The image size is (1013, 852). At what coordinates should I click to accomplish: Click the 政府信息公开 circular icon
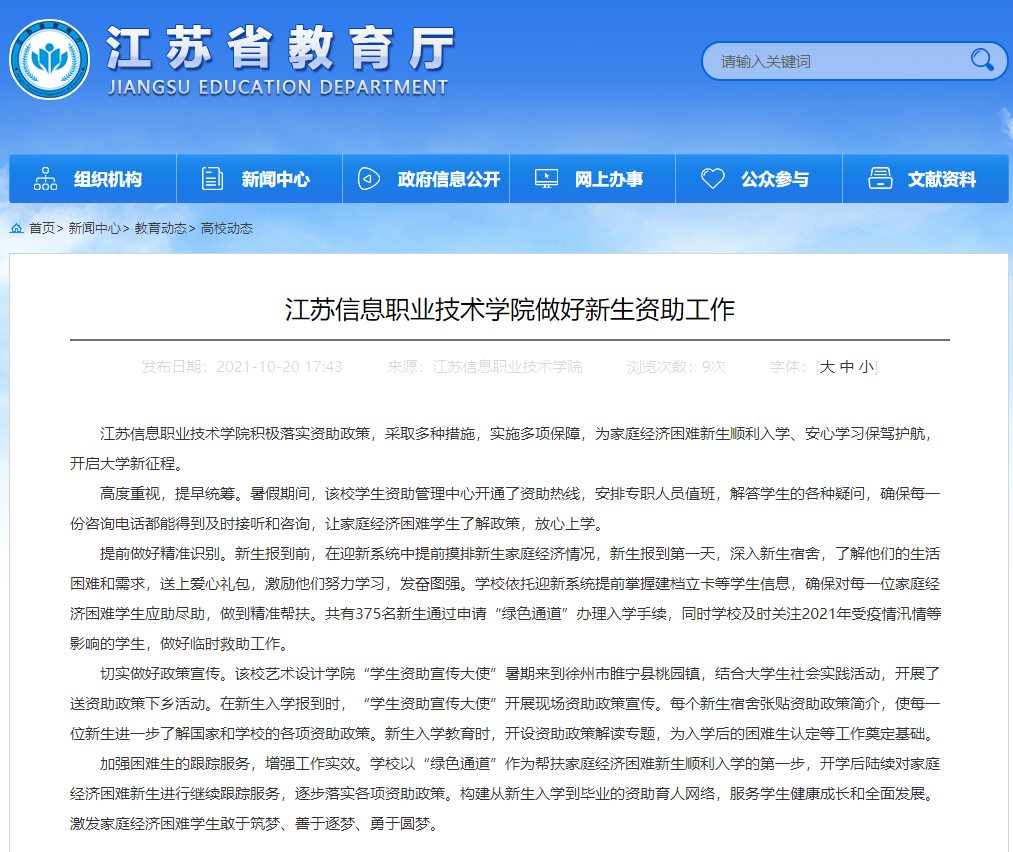click(x=369, y=178)
